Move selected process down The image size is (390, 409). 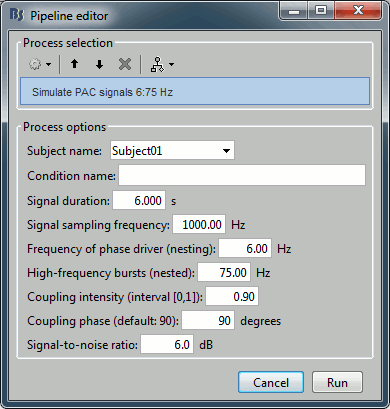point(99,64)
